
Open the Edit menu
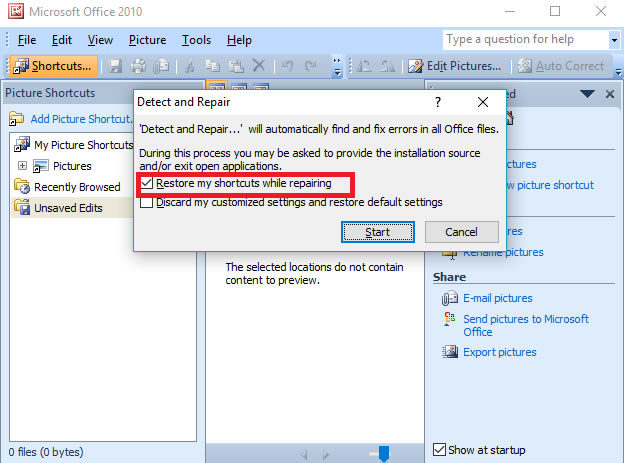tap(62, 40)
